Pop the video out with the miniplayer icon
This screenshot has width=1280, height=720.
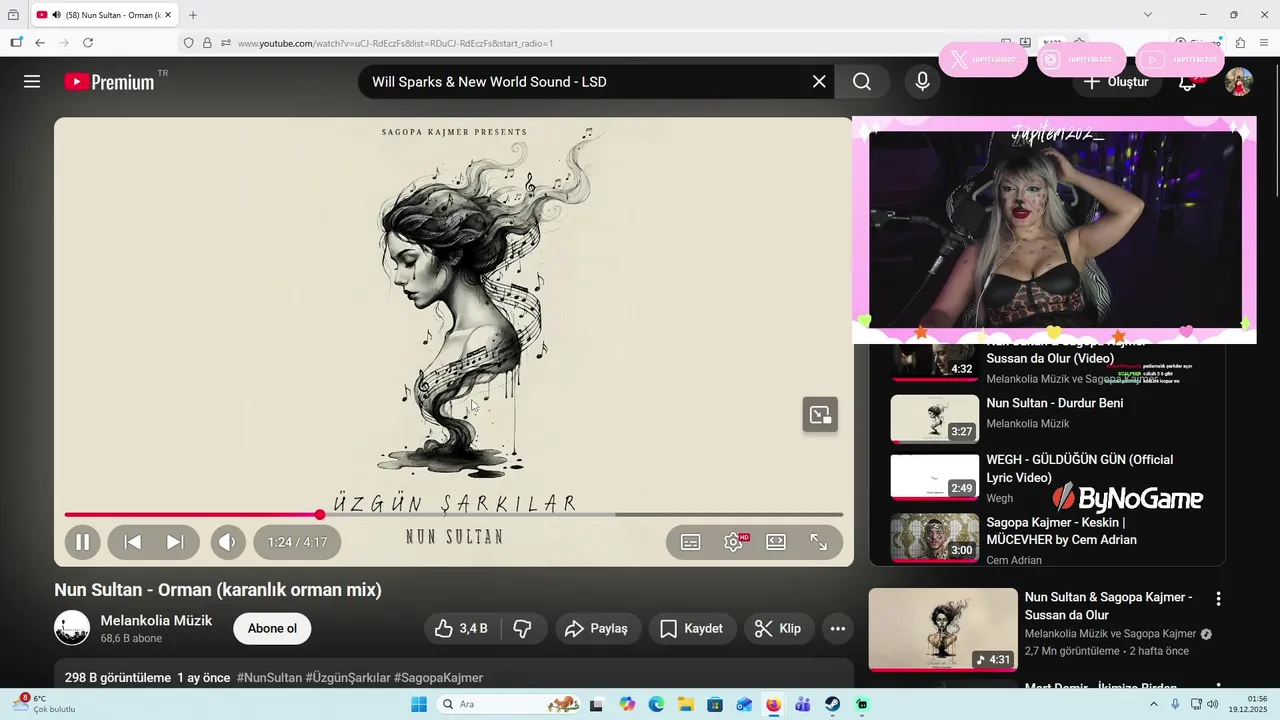[820, 415]
